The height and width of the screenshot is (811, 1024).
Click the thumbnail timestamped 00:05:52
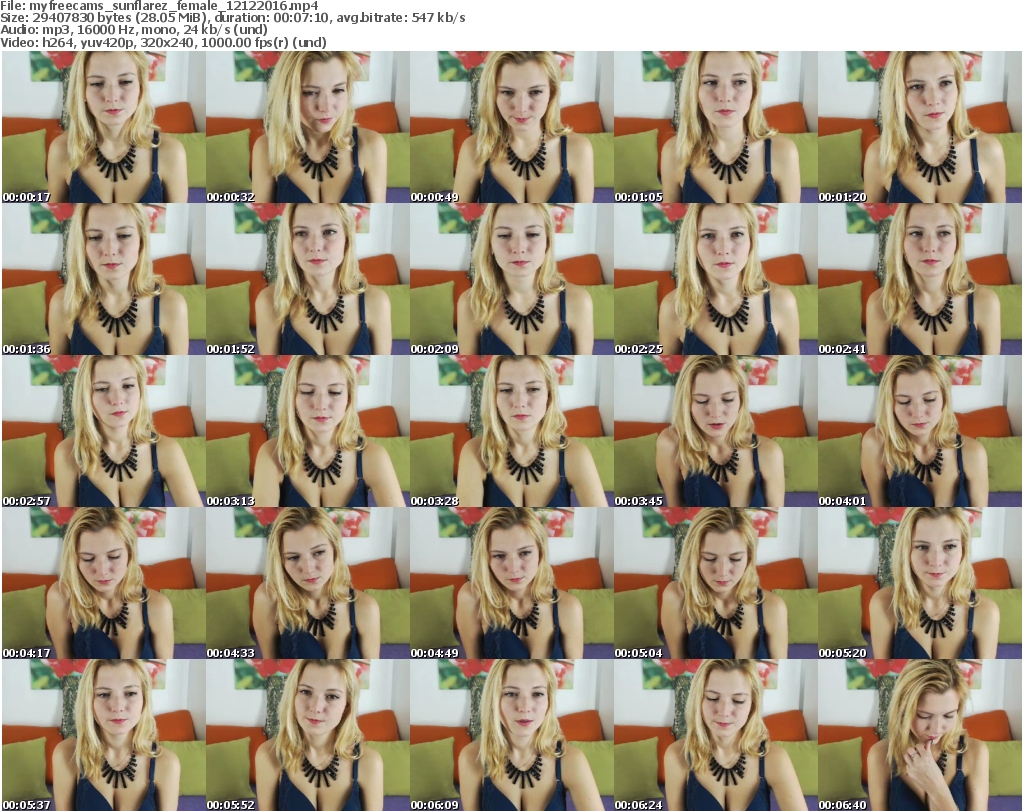(x=308, y=735)
